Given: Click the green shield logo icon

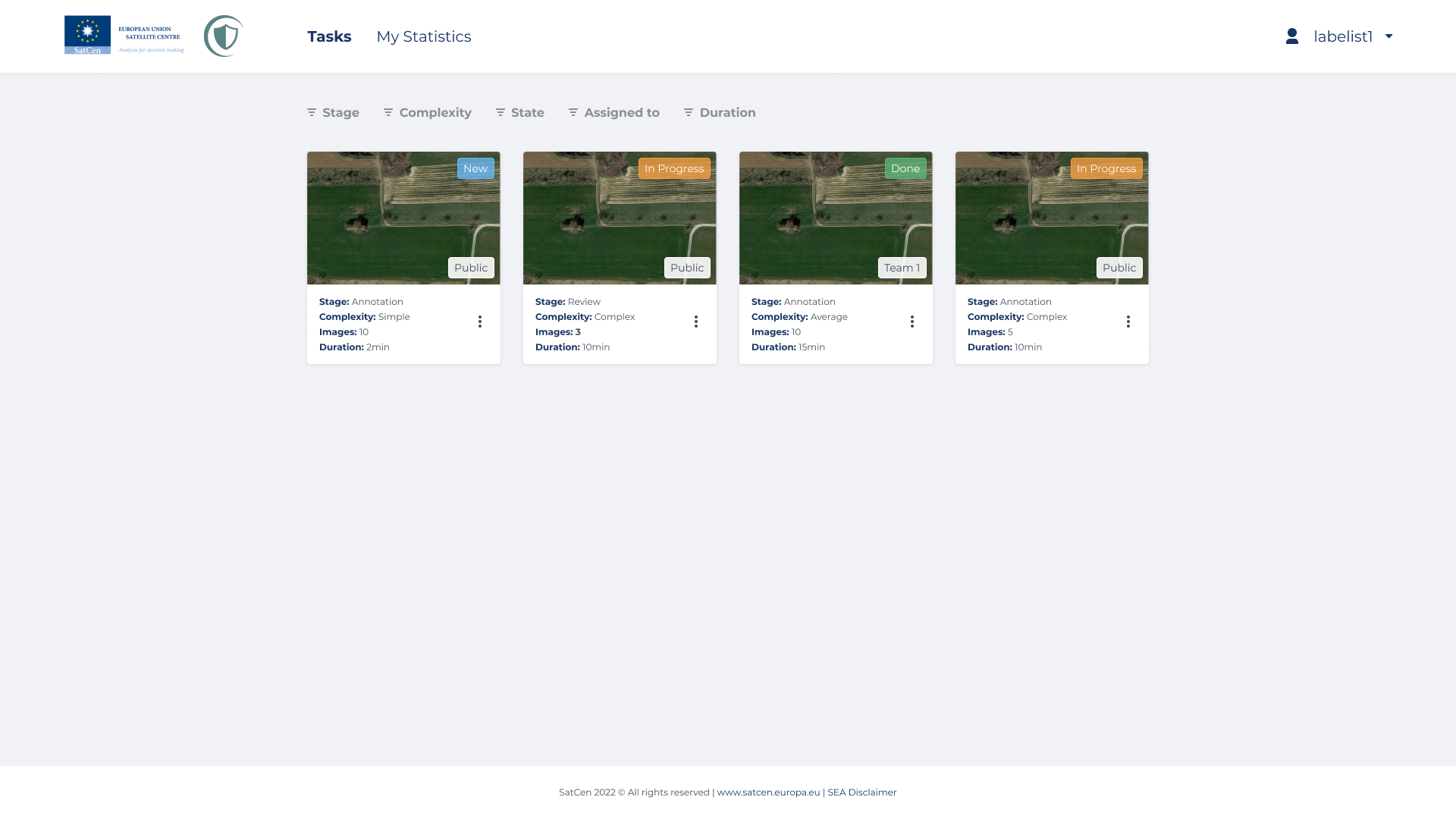Looking at the screenshot, I should [x=223, y=36].
